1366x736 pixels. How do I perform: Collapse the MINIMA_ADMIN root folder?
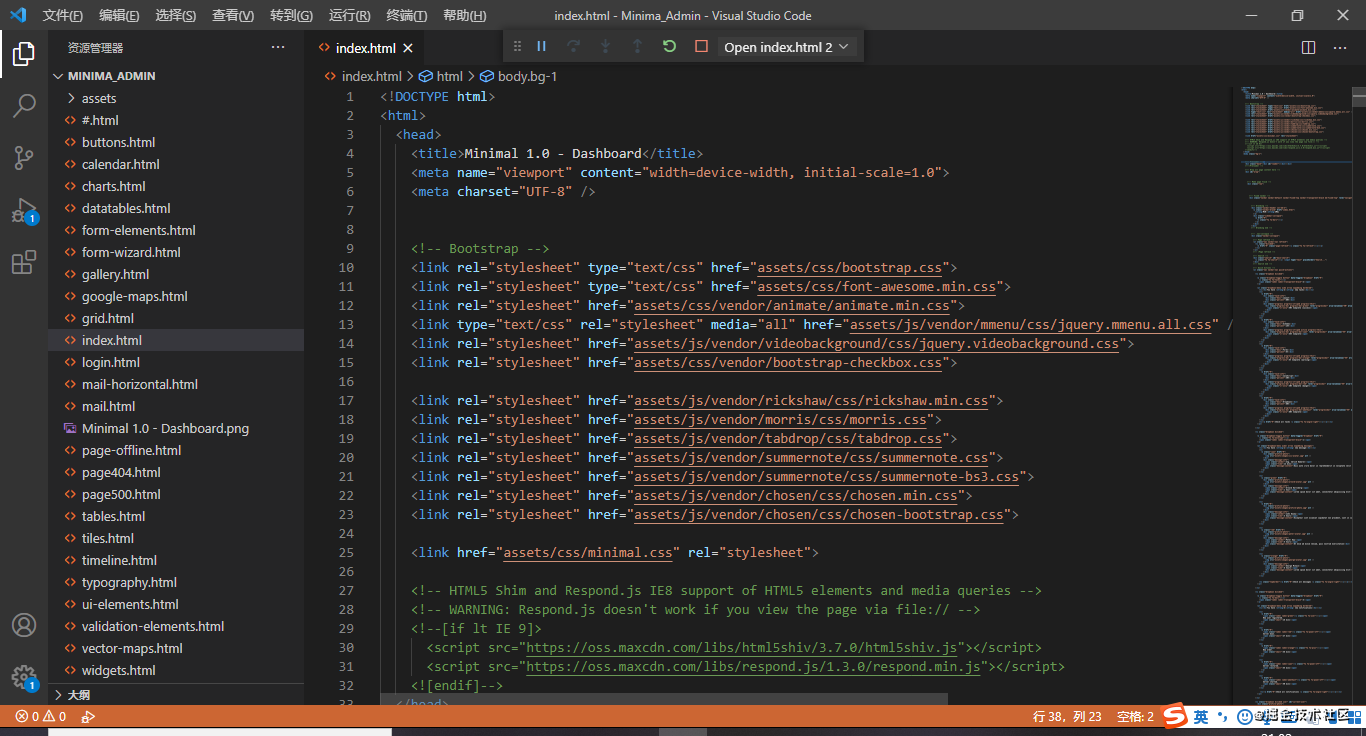coord(111,76)
